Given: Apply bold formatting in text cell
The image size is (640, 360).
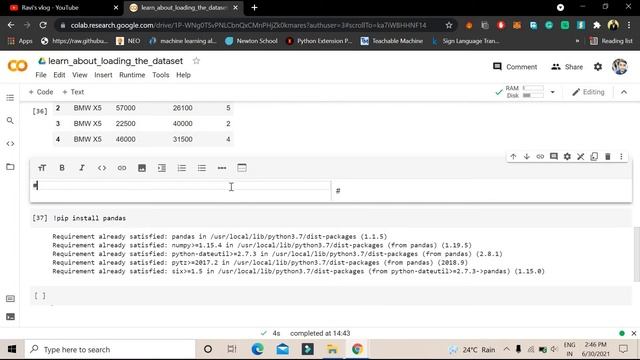Looking at the screenshot, I should (x=62, y=168).
